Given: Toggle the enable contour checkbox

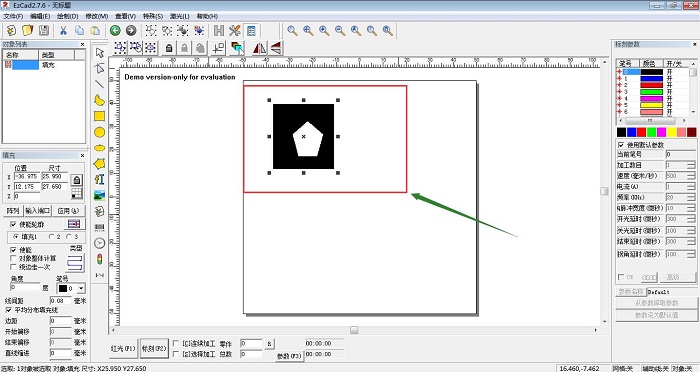Looking at the screenshot, I should [13, 224].
